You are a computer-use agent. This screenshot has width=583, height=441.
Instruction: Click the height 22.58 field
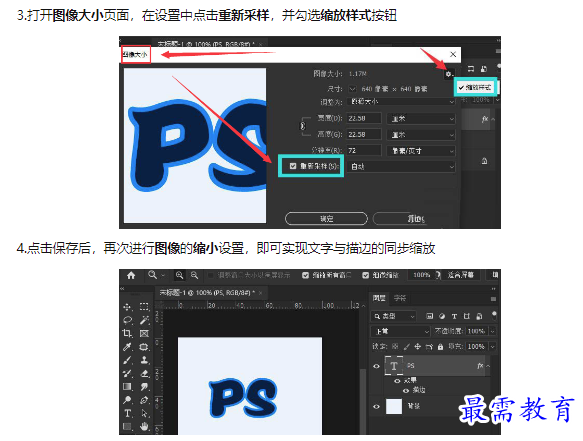coord(364,134)
